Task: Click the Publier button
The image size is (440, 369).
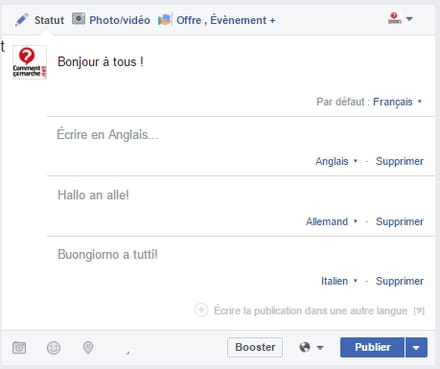Action: click(372, 348)
